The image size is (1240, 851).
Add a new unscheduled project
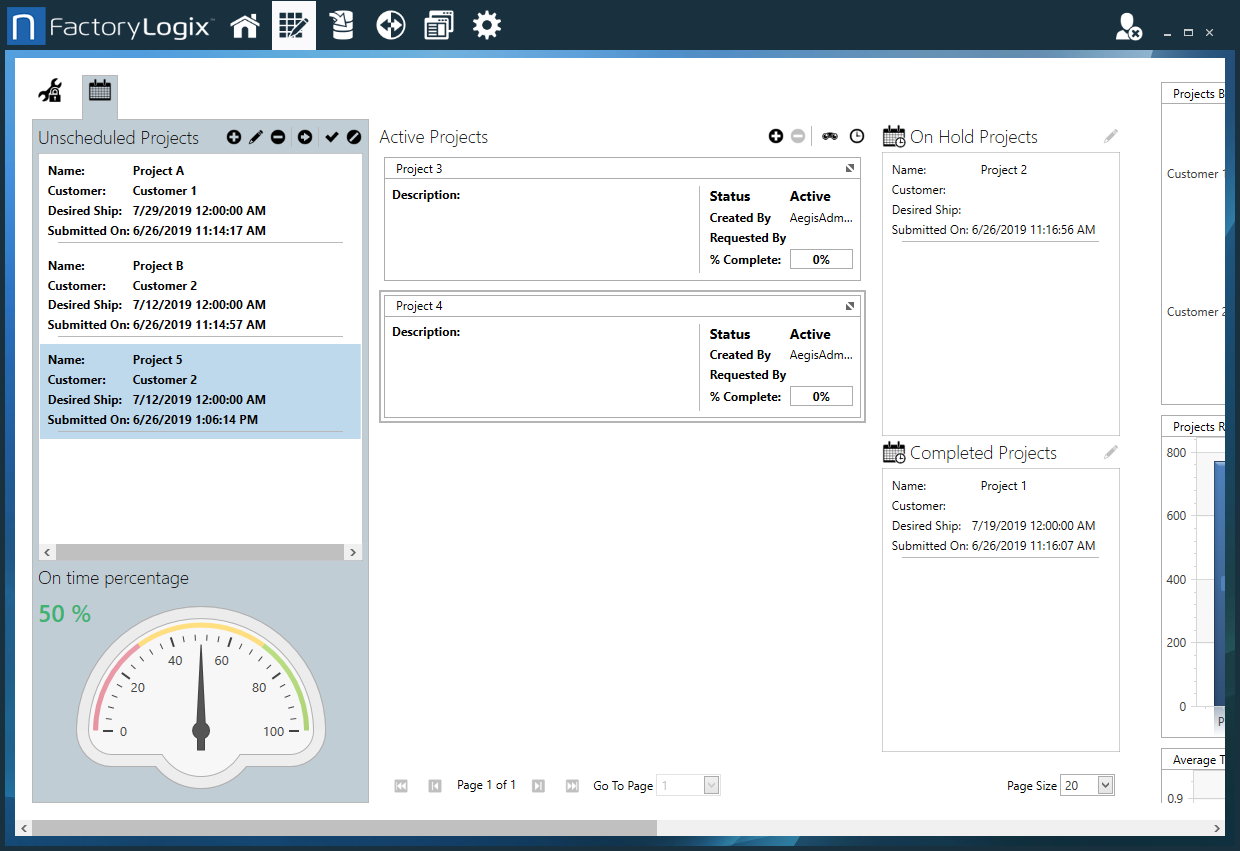[x=234, y=137]
